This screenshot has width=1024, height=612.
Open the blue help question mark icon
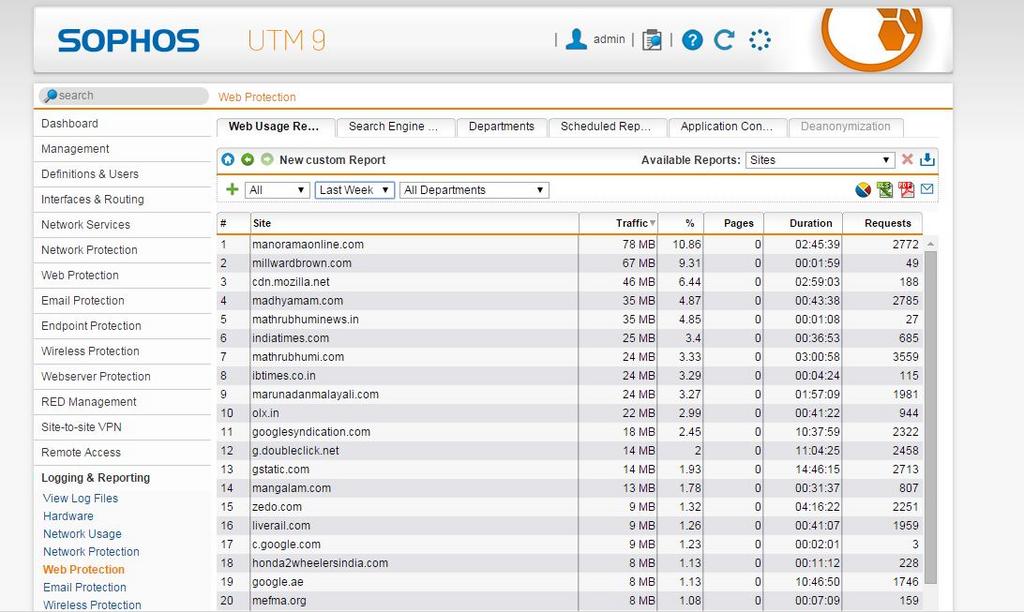(692, 40)
